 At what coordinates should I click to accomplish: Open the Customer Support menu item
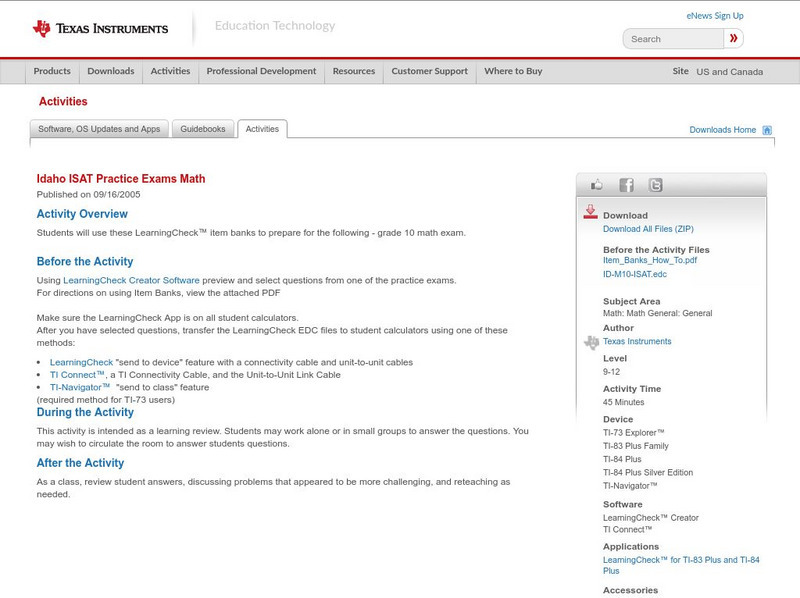click(429, 72)
